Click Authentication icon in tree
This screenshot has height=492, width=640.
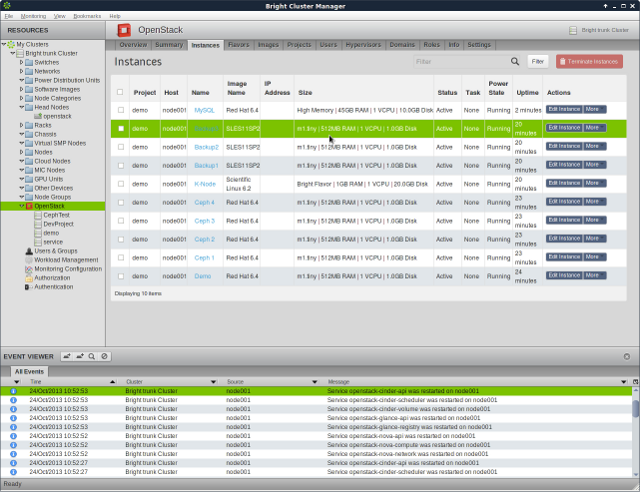[28, 287]
